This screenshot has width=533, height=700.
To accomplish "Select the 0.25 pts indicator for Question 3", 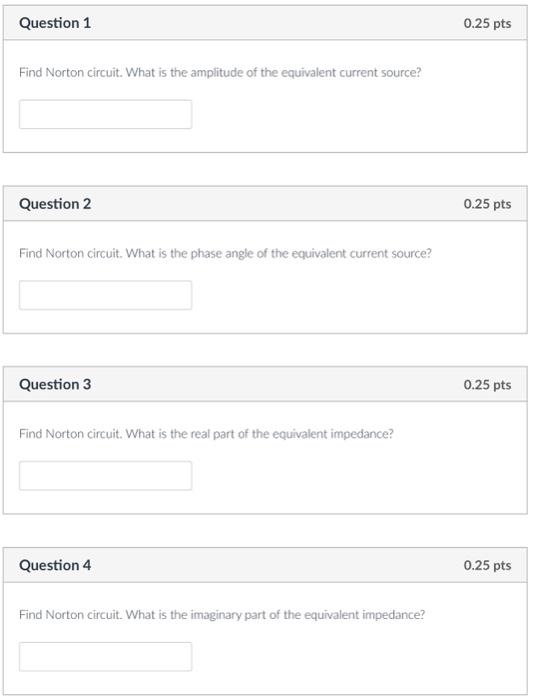I will click(487, 384).
